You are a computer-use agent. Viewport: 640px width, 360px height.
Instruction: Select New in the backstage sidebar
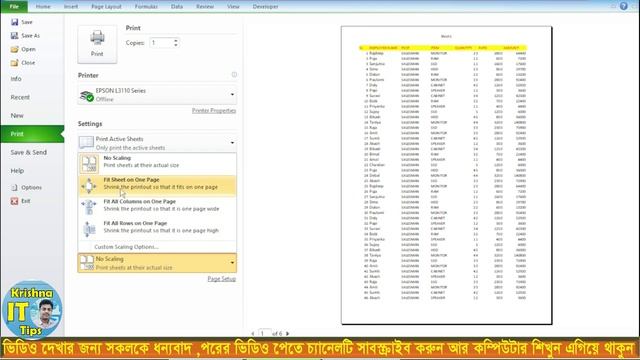[17, 116]
